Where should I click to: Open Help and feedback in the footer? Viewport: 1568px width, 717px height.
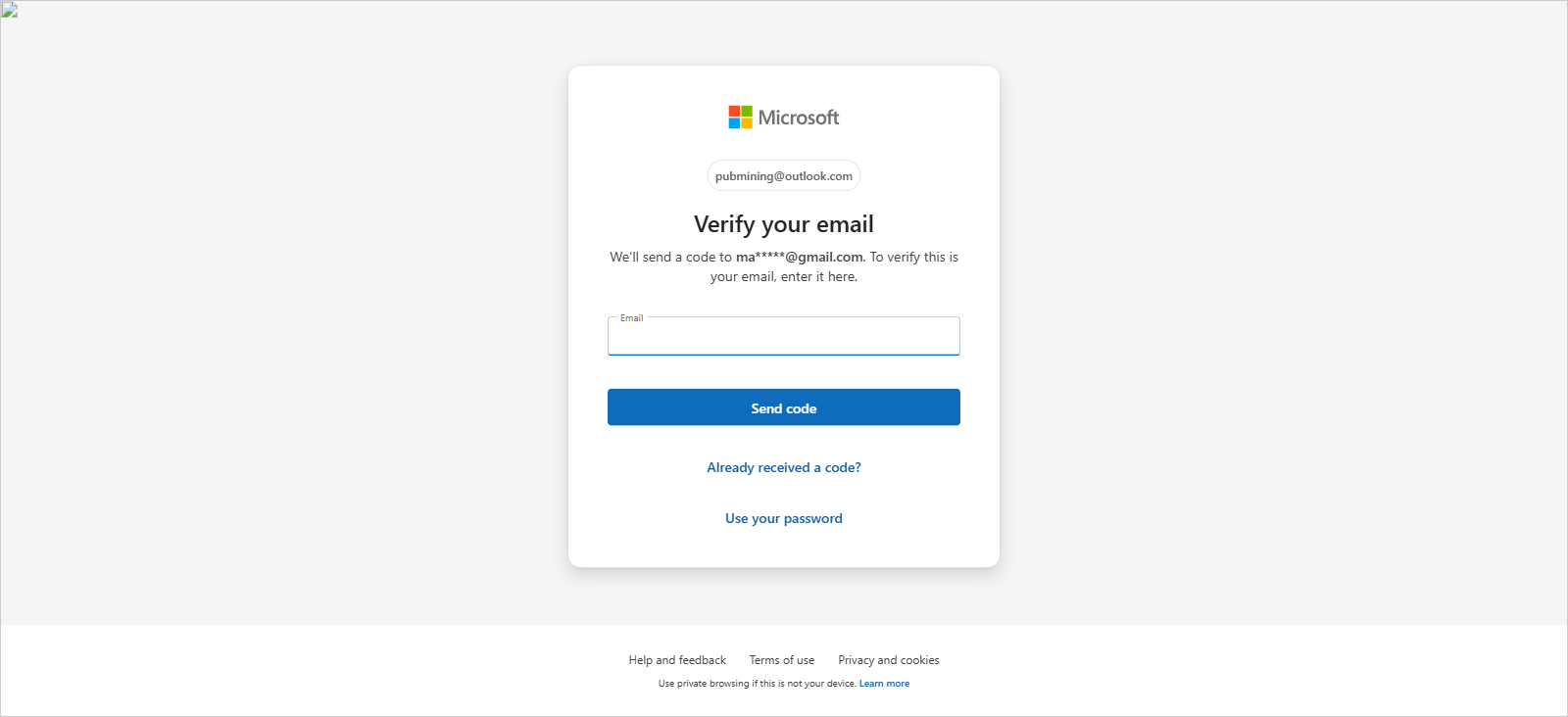coord(677,660)
